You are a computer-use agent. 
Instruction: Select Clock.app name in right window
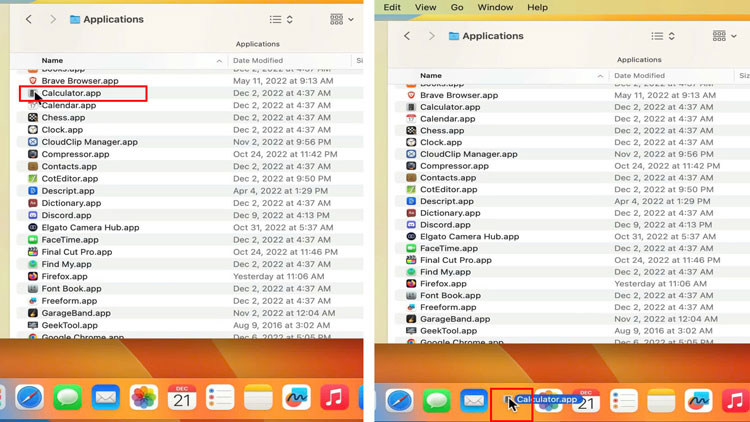coord(441,142)
